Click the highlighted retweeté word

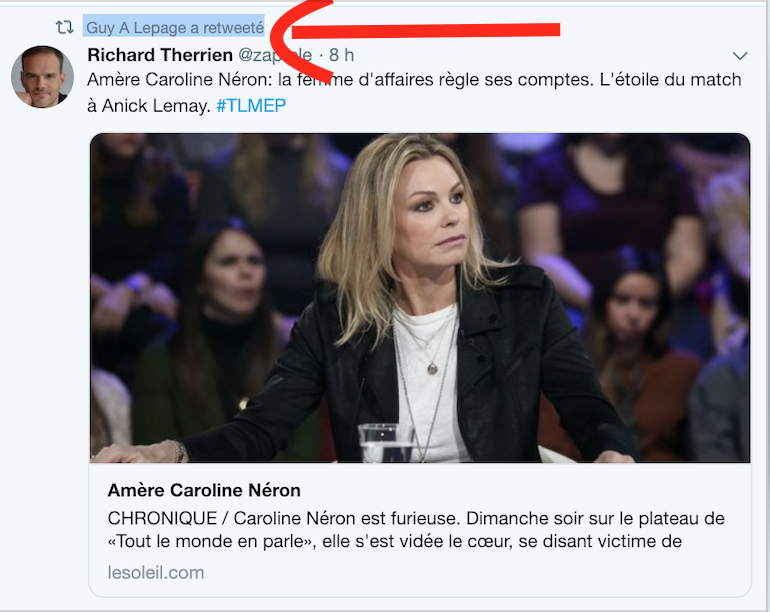pos(233,28)
